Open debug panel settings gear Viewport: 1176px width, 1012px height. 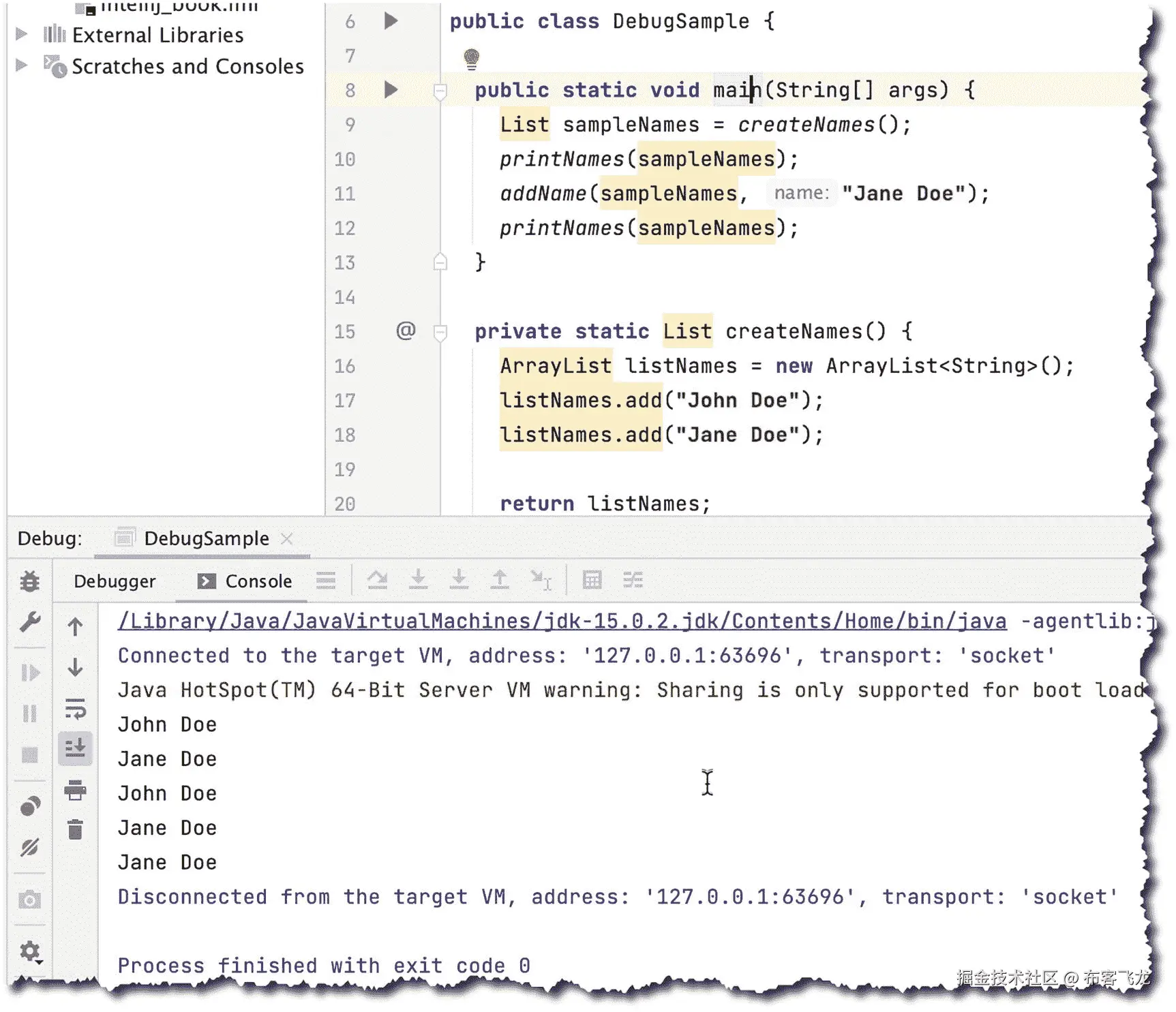30,951
